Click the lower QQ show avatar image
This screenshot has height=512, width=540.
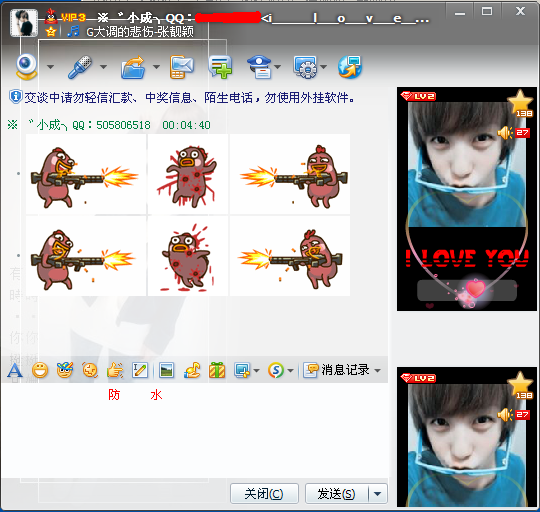(x=467, y=437)
